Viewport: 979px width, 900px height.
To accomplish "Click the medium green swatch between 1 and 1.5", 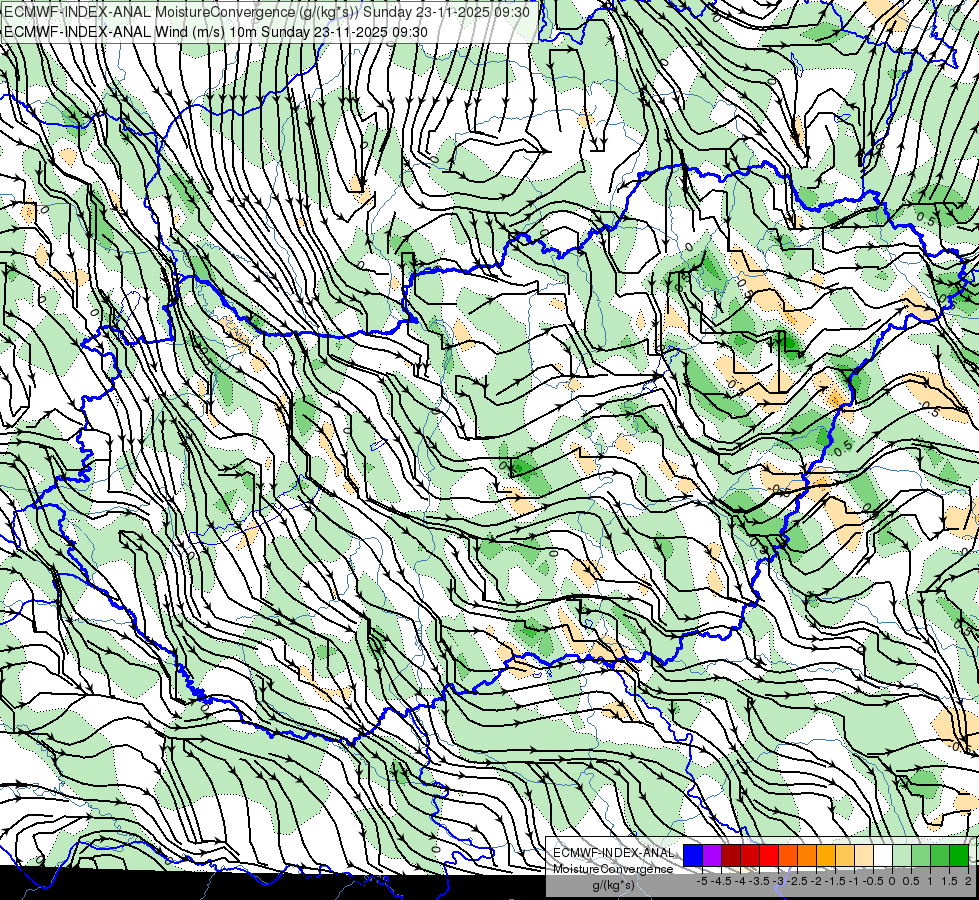I will 940,855.
